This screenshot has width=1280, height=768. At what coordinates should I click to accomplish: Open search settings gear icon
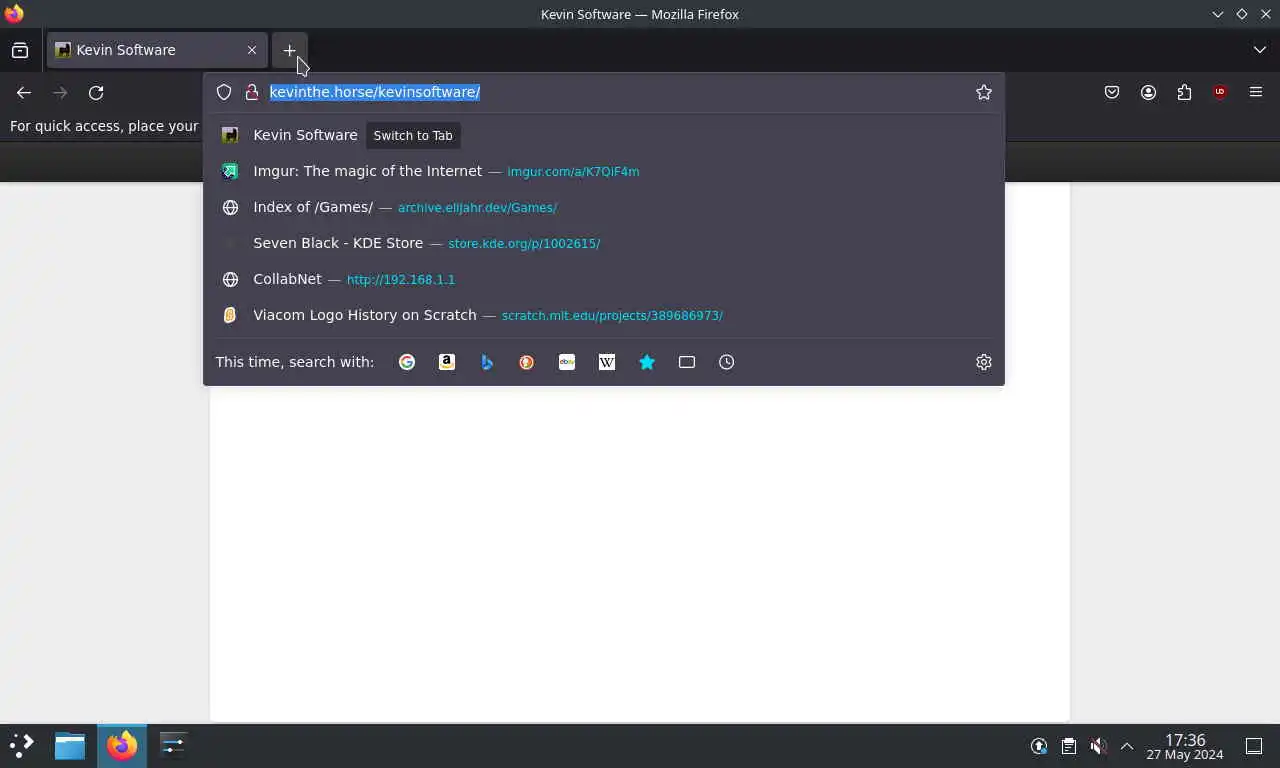pyautogui.click(x=984, y=362)
